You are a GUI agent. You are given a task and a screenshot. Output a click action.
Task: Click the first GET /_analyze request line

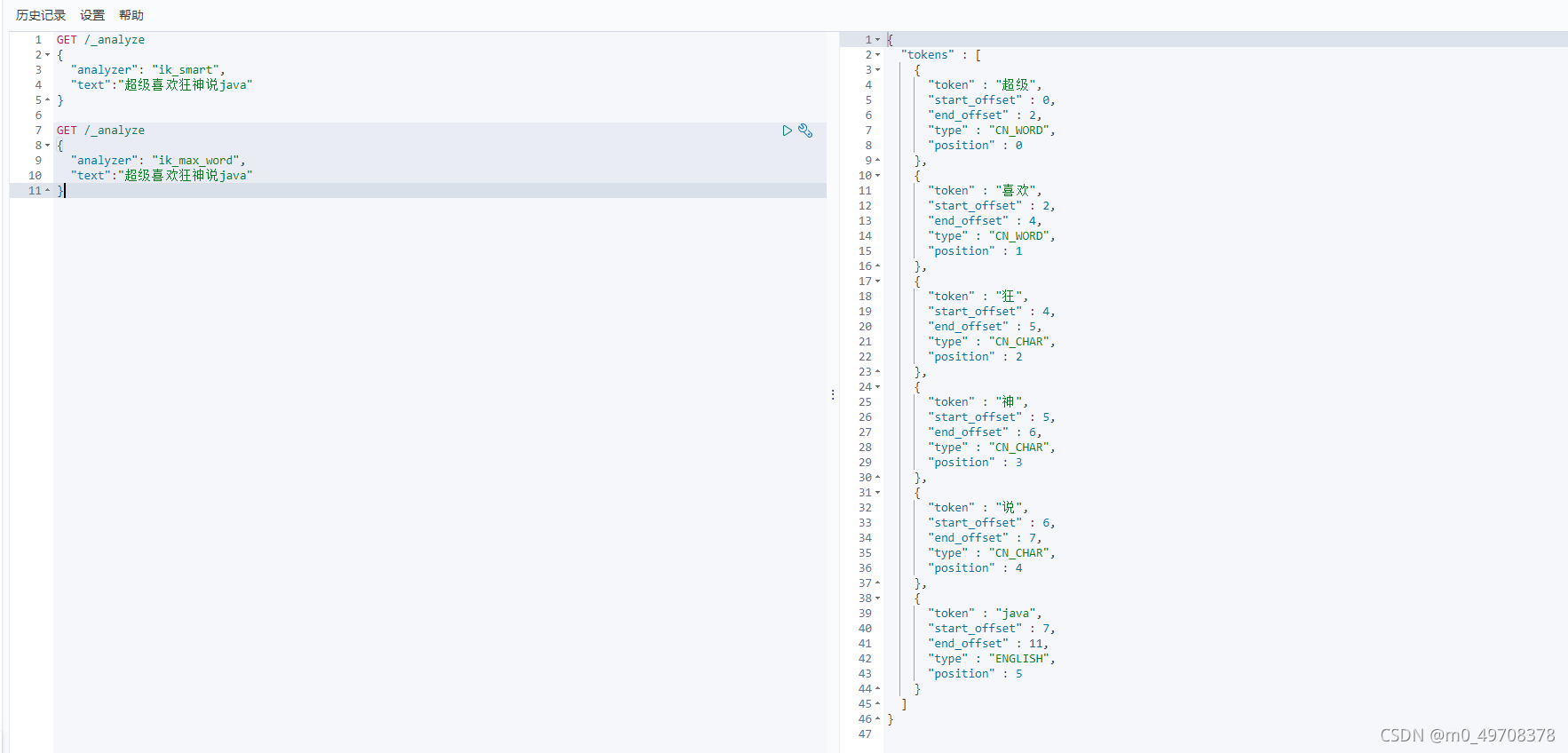click(x=100, y=40)
